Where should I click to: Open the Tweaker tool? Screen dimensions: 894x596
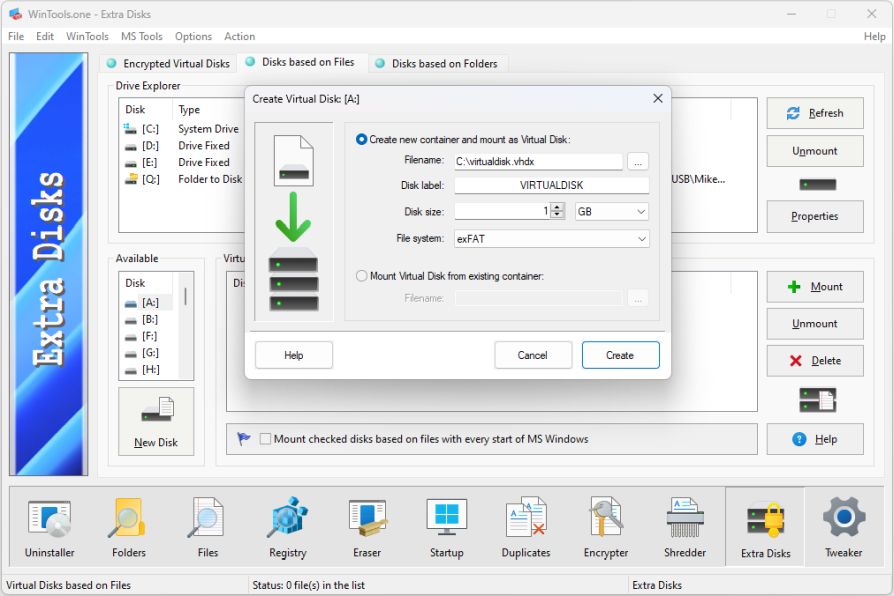(844, 527)
